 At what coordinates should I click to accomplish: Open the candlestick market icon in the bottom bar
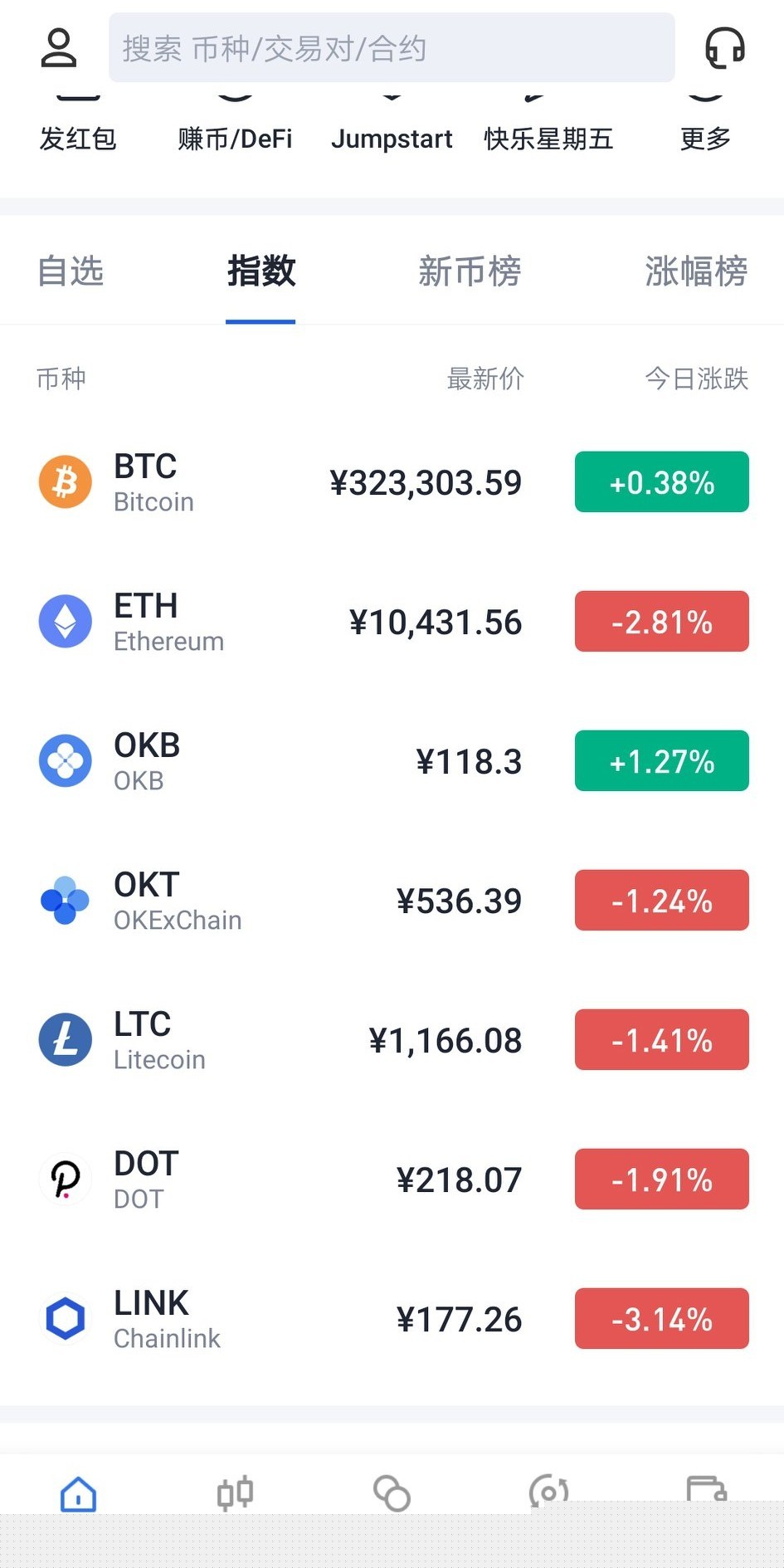[x=235, y=1493]
